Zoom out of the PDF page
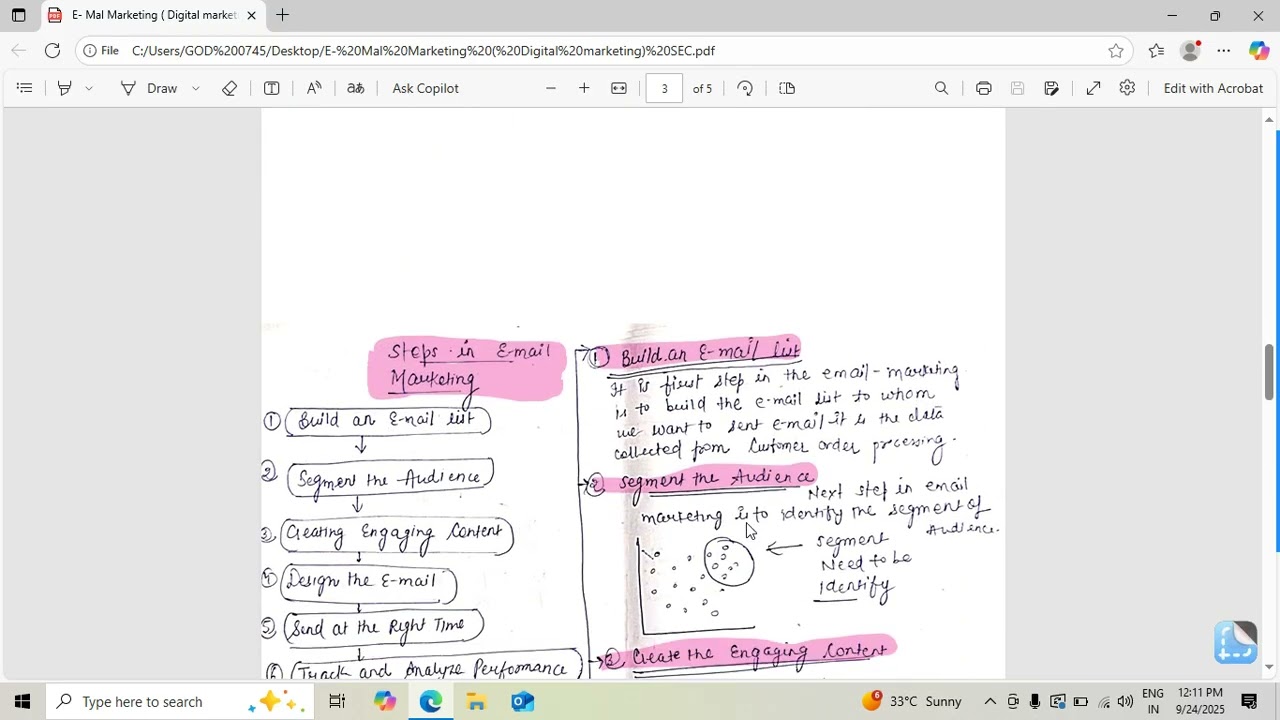The width and height of the screenshot is (1280, 720). pos(550,88)
